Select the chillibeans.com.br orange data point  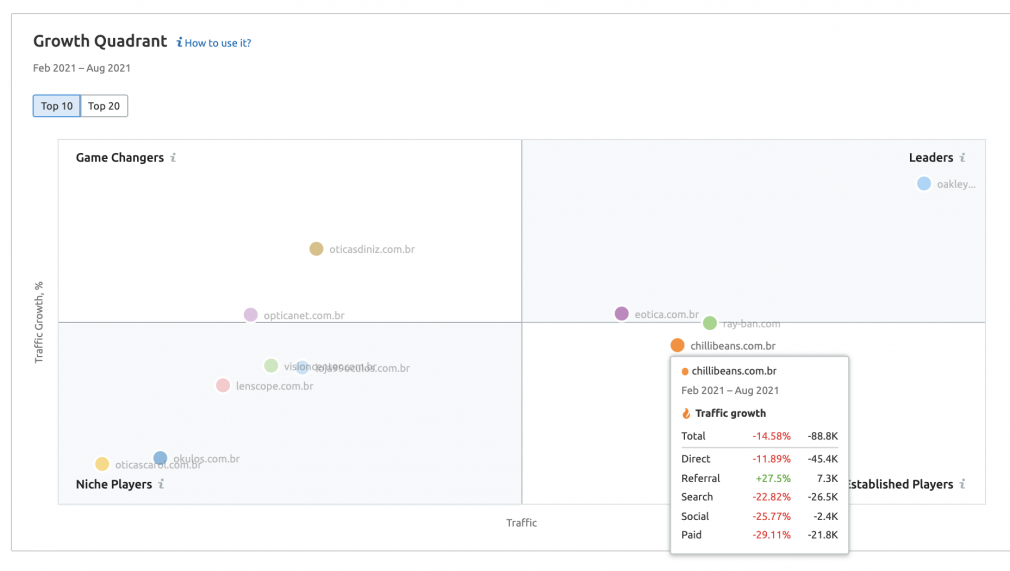[677, 345]
